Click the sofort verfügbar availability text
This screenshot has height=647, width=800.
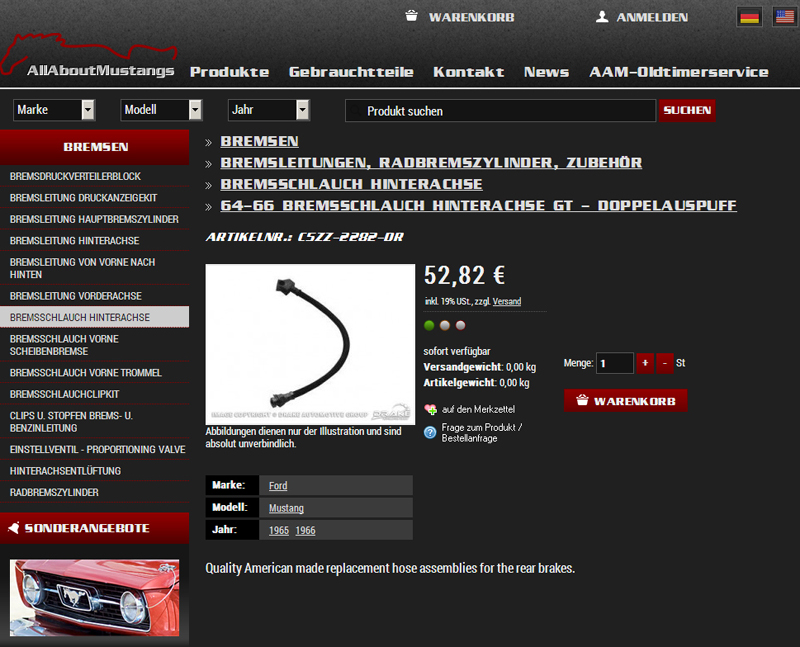(457, 351)
